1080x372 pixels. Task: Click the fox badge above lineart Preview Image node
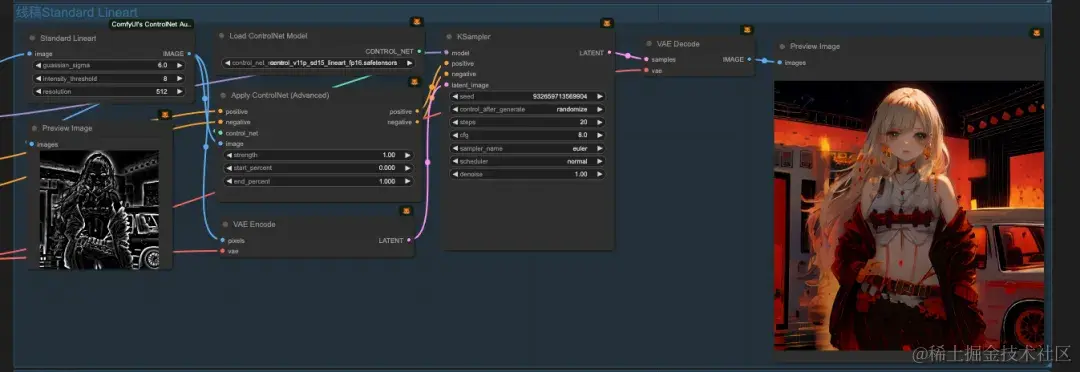point(165,114)
